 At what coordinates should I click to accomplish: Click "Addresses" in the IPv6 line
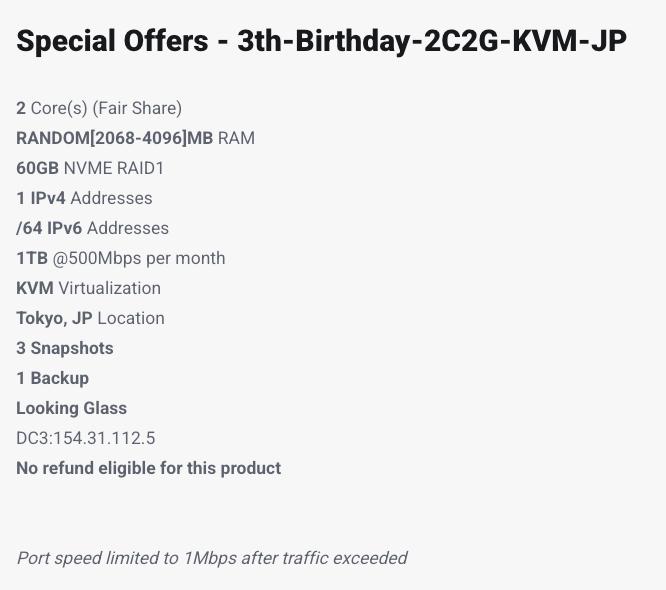pos(128,228)
